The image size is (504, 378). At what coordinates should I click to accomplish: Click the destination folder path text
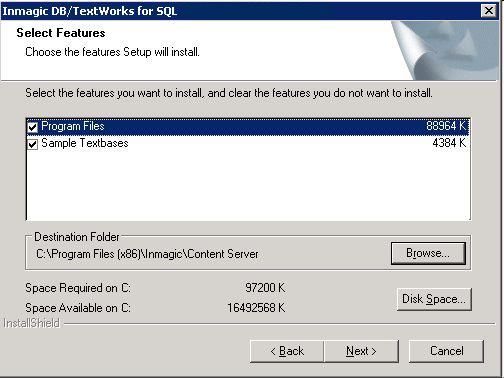(x=147, y=254)
